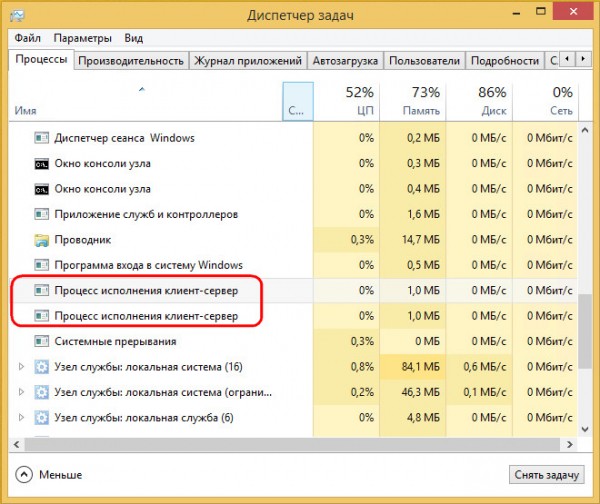Click icon of the first Процесс исполнения клиент-сервер
The height and width of the screenshot is (504, 600).
41,290
